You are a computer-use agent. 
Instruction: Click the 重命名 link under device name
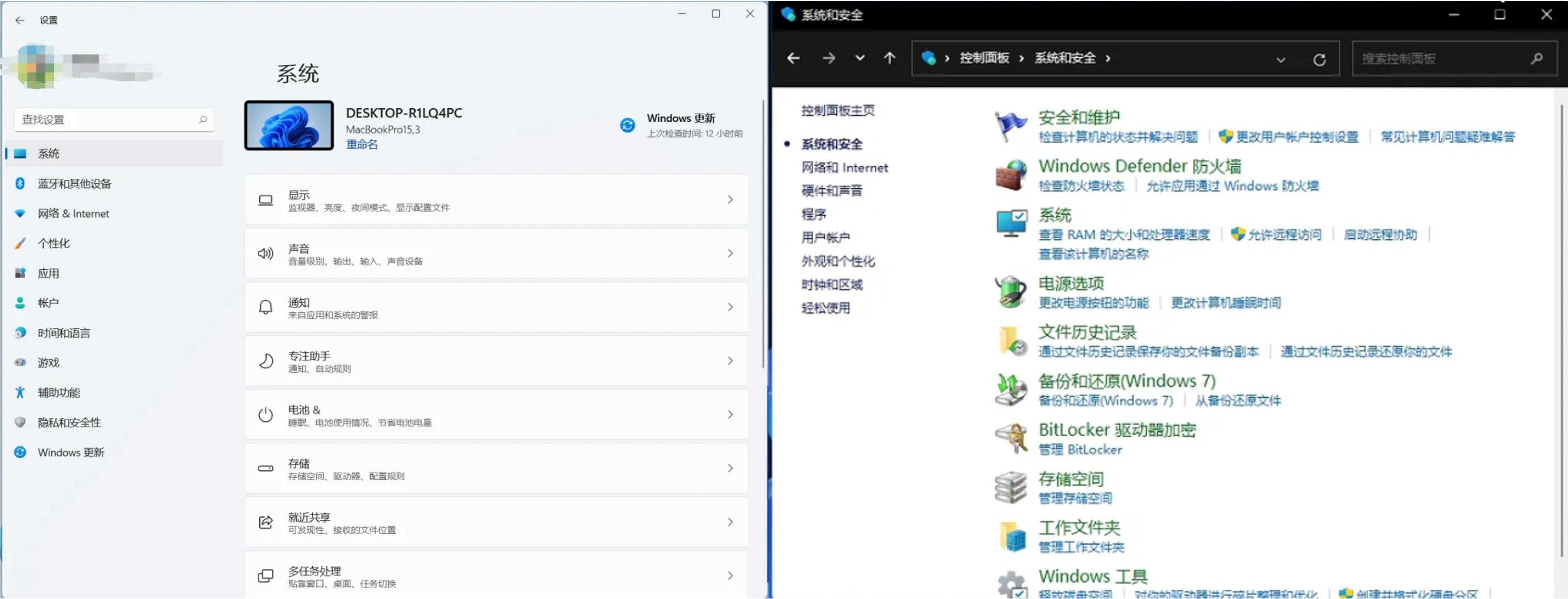point(362,144)
